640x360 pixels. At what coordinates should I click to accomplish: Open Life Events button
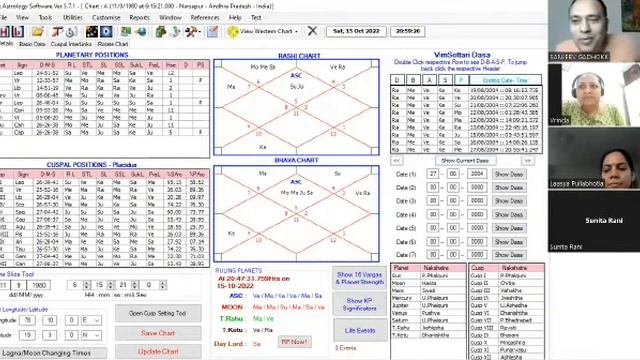(x=360, y=331)
